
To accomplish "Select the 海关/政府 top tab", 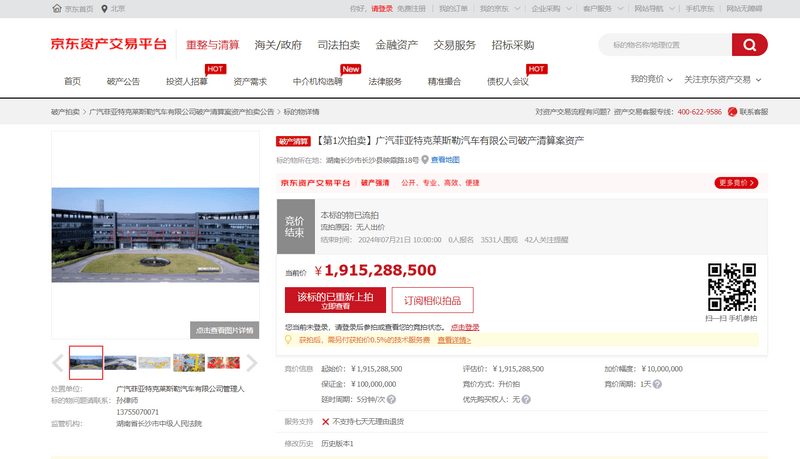I will point(278,45).
